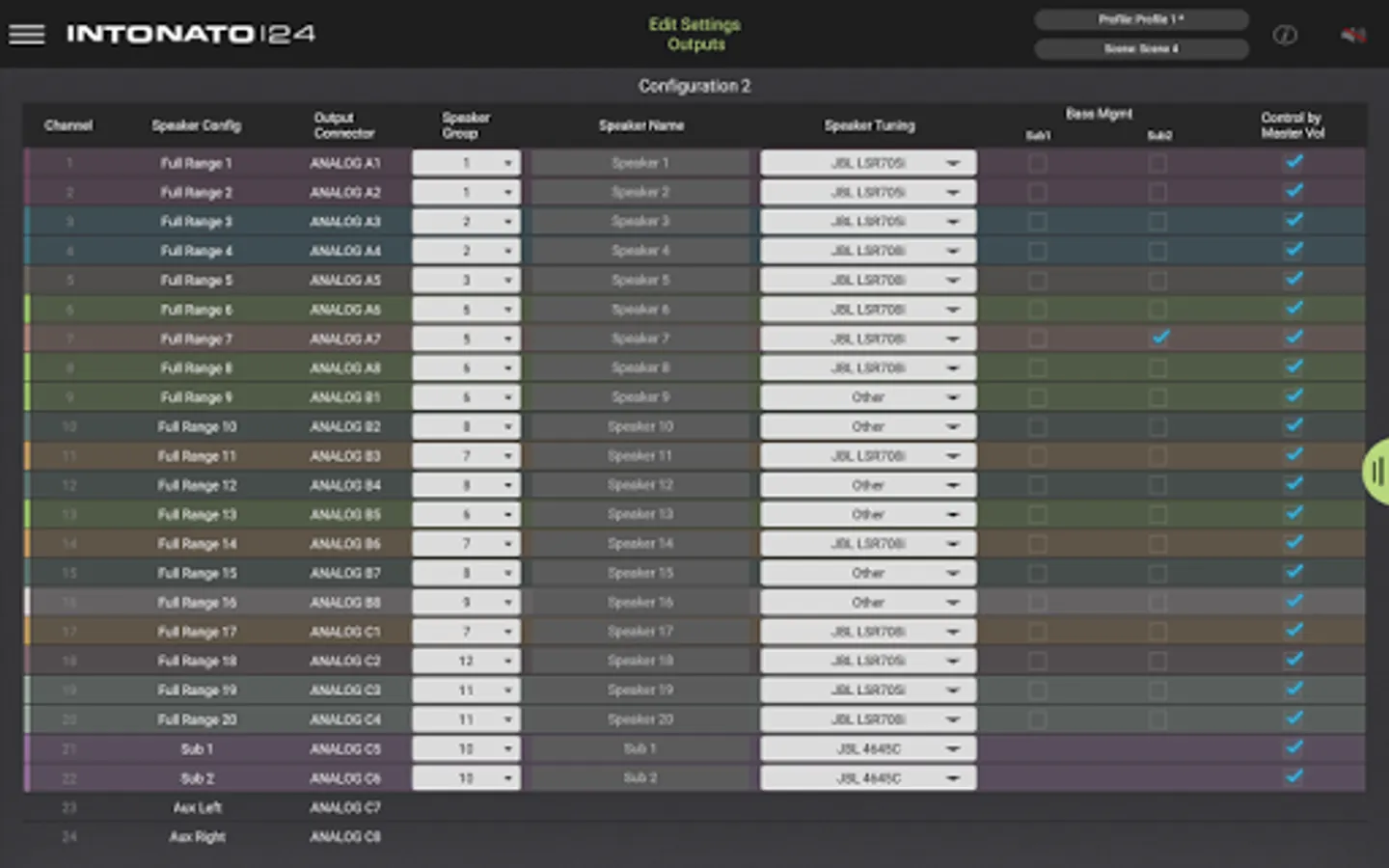Edit the Speaker 13 name field
1389x868 pixels.
640,514
